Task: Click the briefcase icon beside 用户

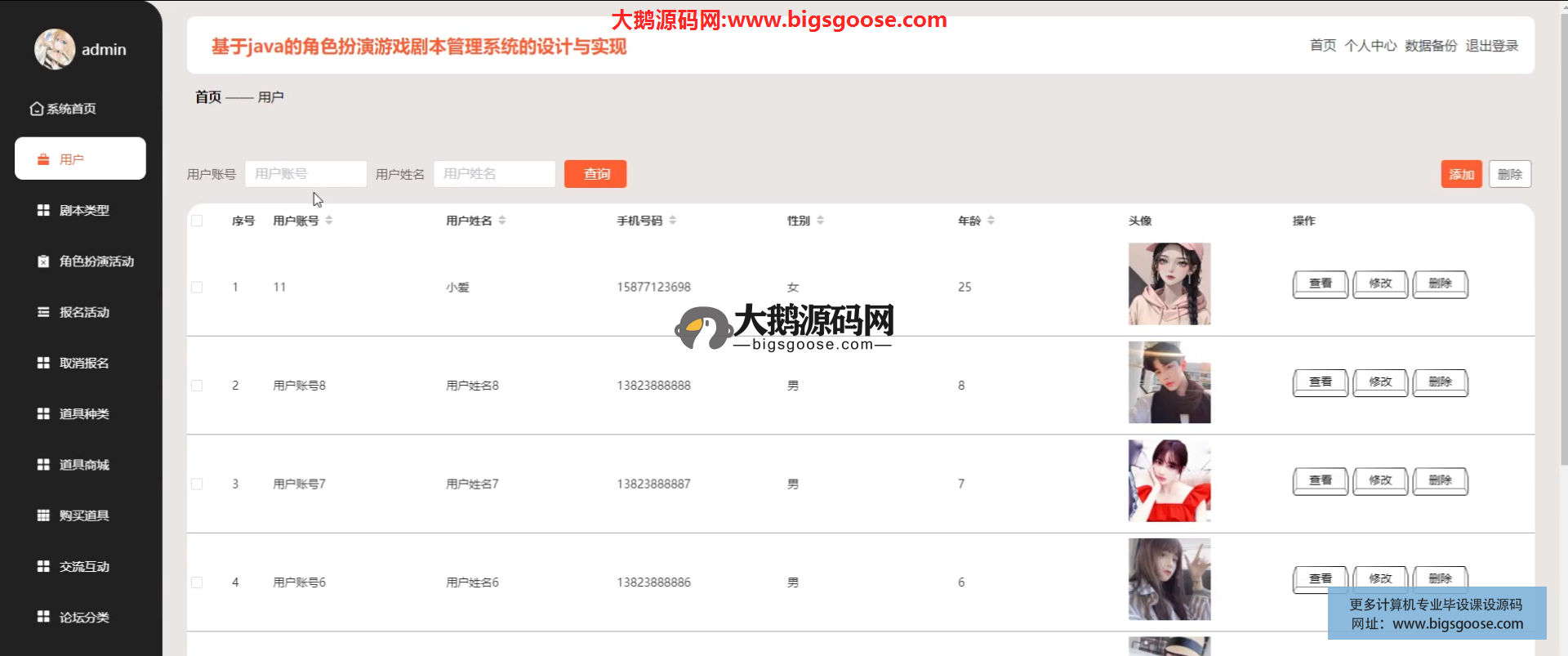Action: [43, 159]
